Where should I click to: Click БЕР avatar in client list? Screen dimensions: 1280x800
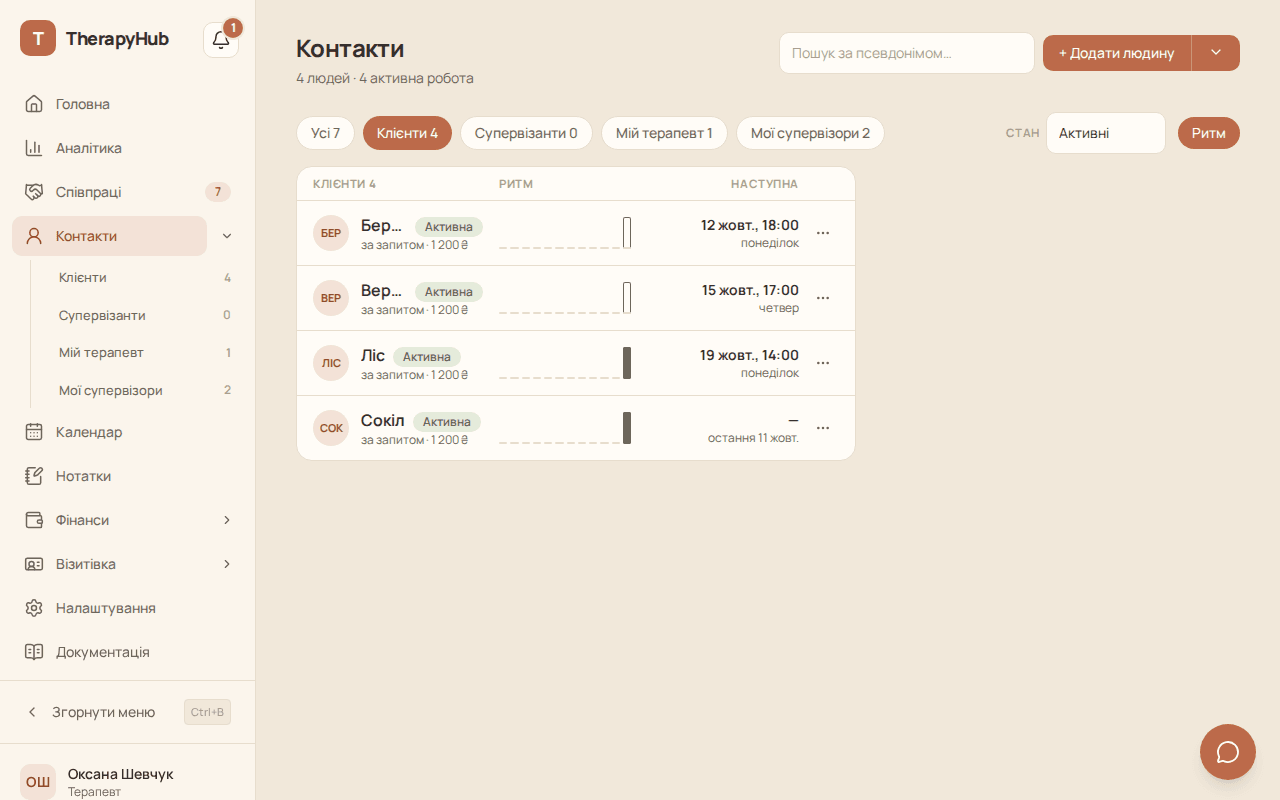[x=331, y=233]
